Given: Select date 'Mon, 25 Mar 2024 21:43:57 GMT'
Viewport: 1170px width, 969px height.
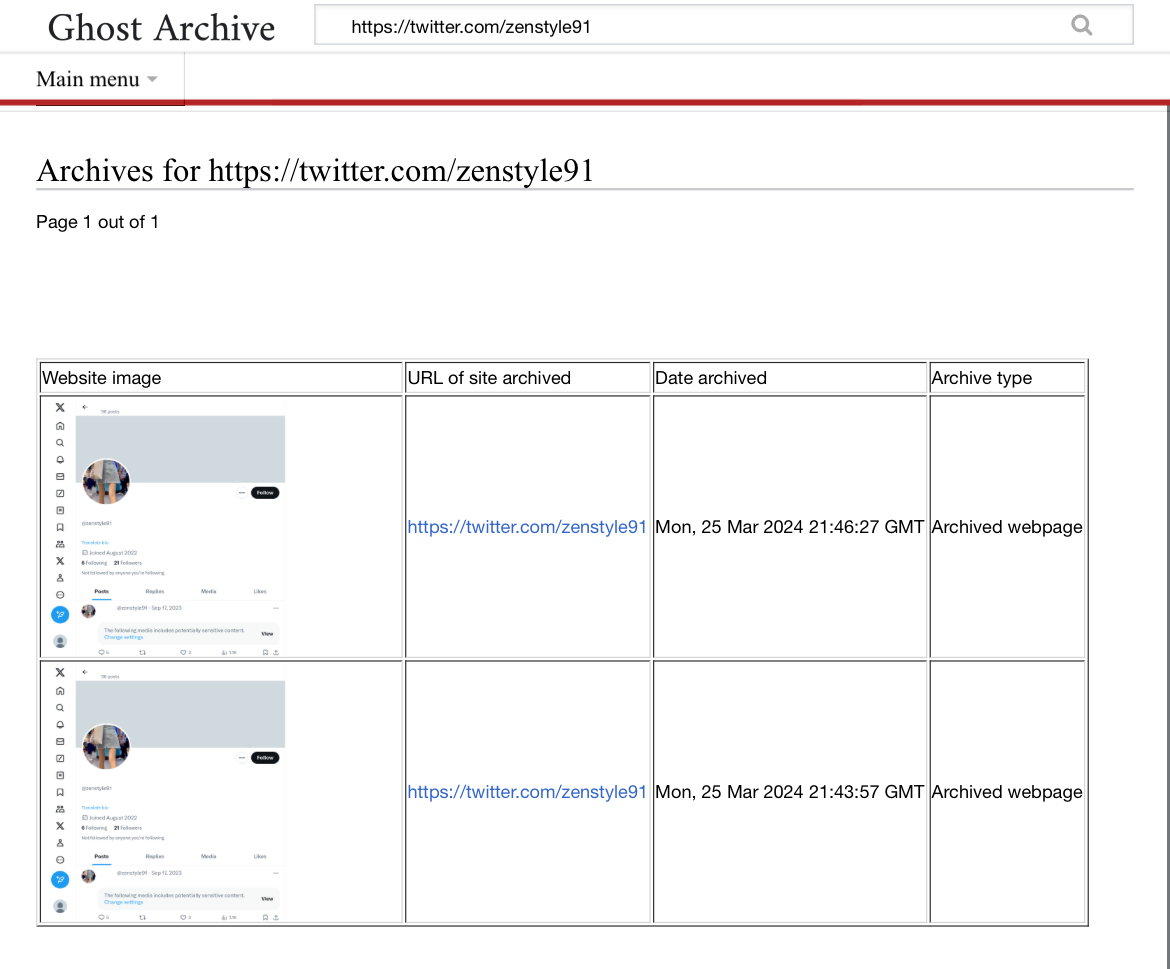Looking at the screenshot, I should click(x=789, y=791).
